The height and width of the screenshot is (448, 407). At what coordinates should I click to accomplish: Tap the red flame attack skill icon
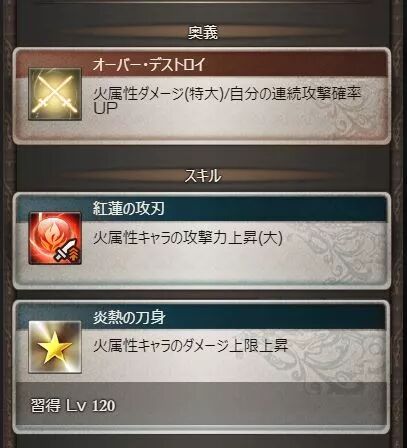pos(55,238)
